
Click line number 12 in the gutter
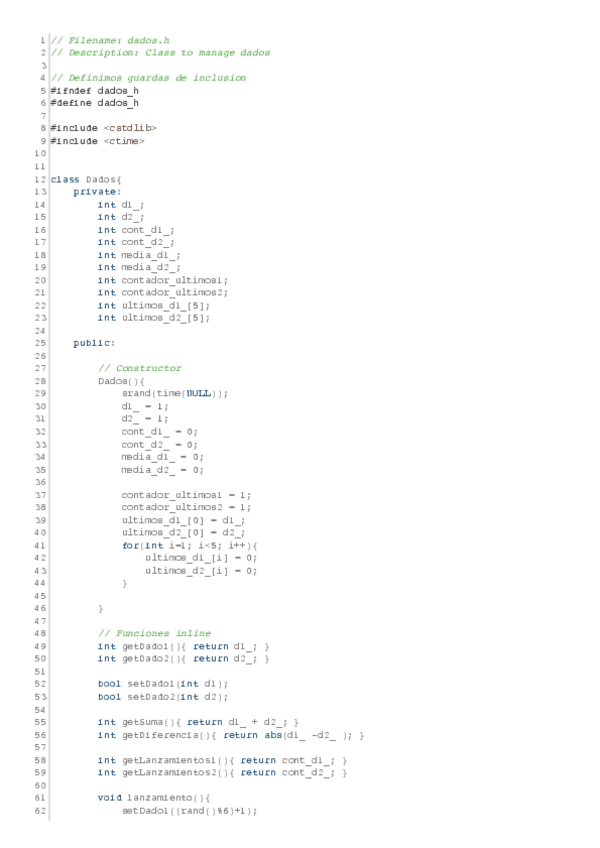(41, 180)
